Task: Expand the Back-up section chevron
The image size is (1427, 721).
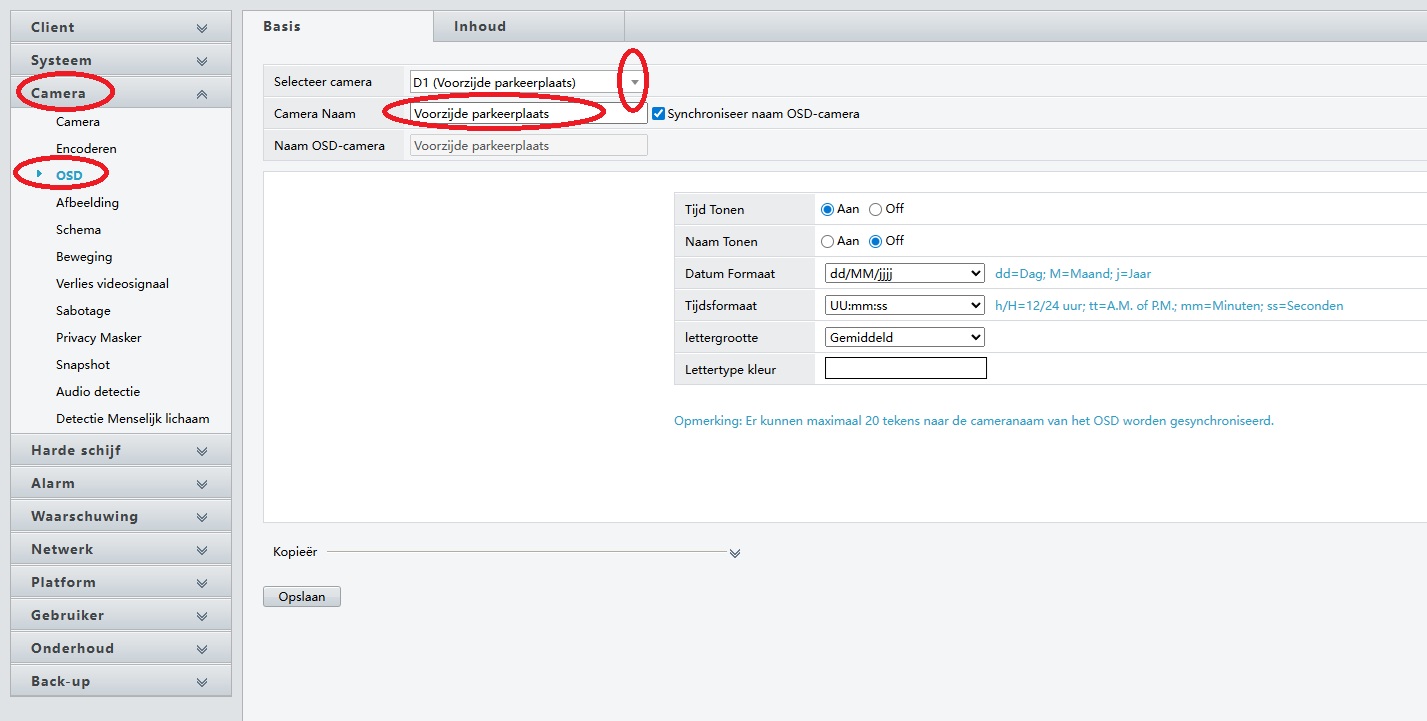Action: 202,682
